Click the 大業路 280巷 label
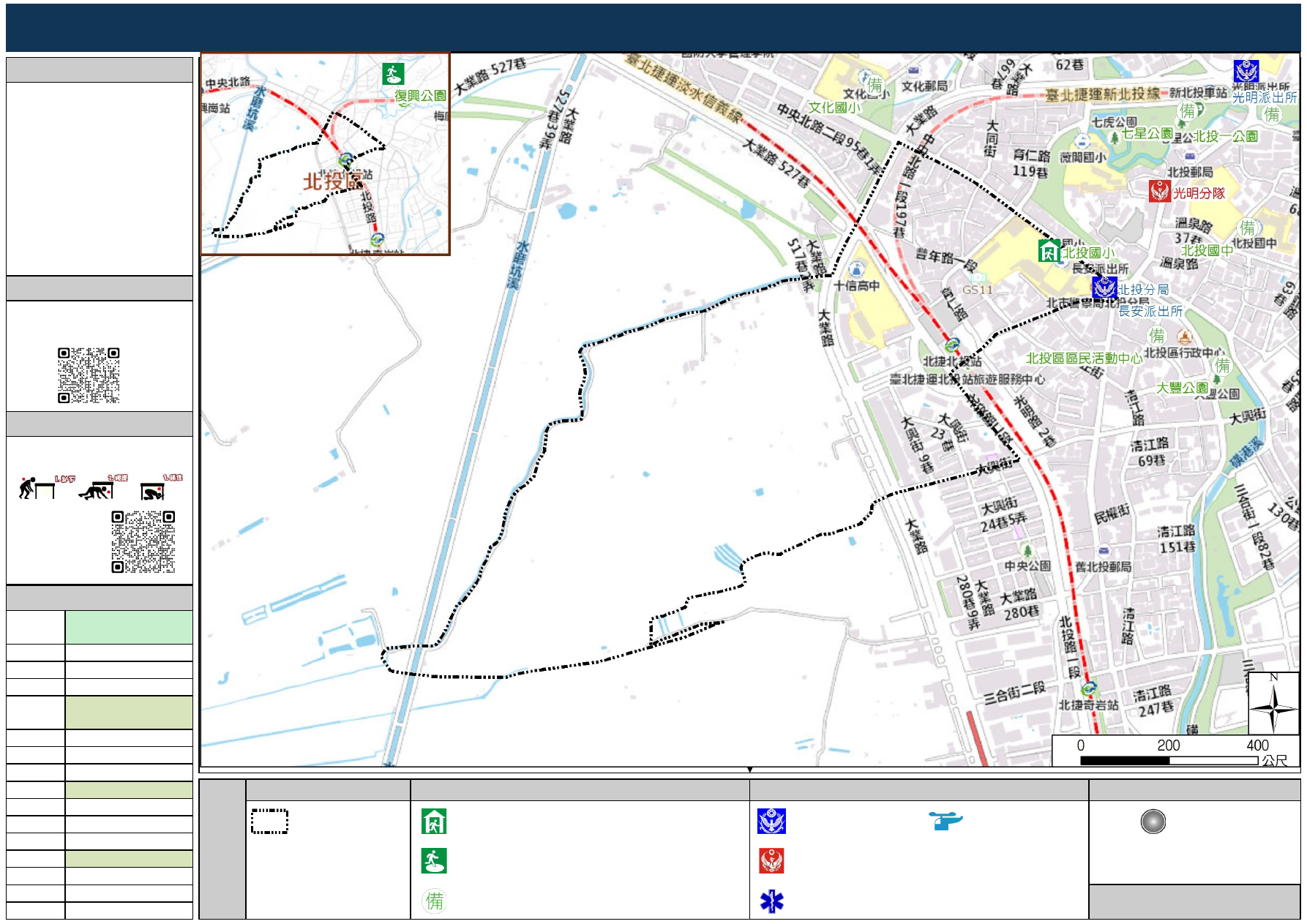This screenshot has width=1307, height=924. coord(1020,604)
